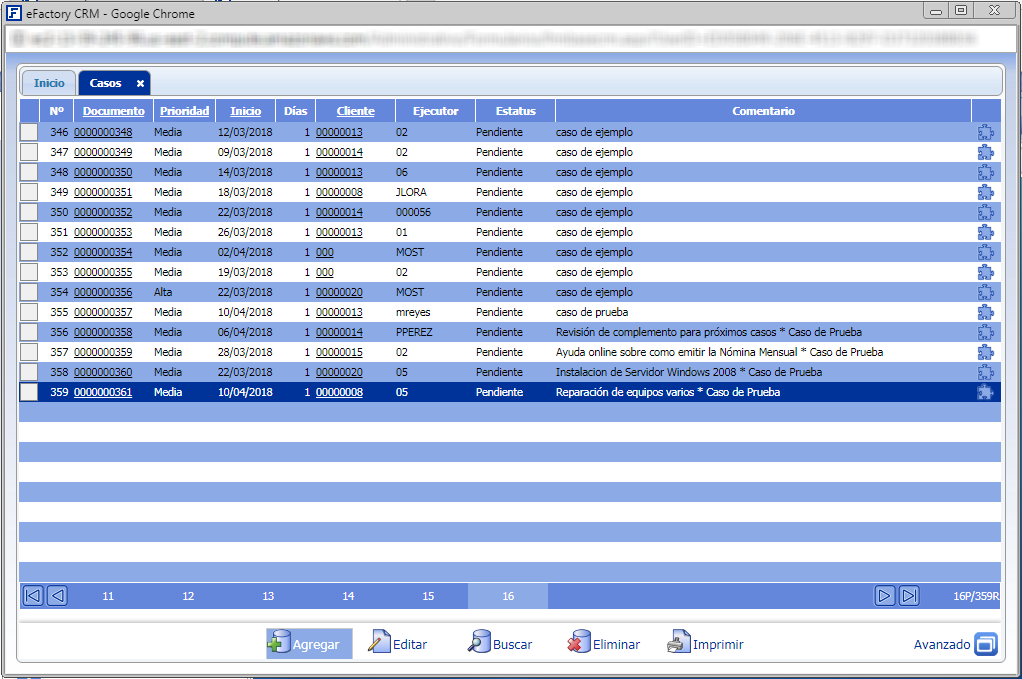Click puzzle icon for row 359
This screenshot has width=1022, height=679.
tap(986, 392)
